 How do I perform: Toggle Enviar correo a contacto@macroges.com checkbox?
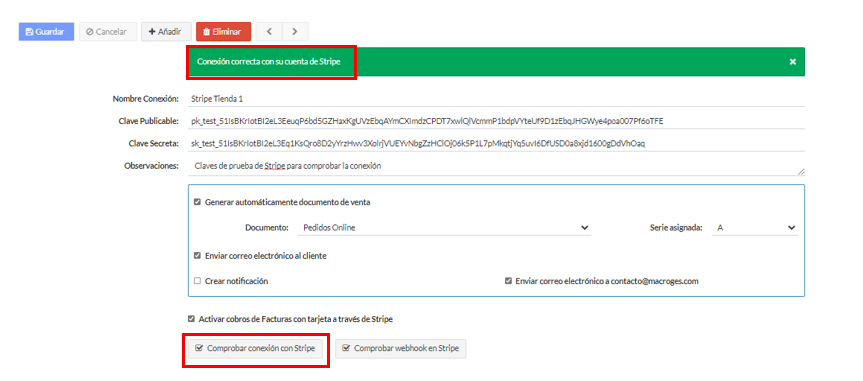[x=509, y=281]
